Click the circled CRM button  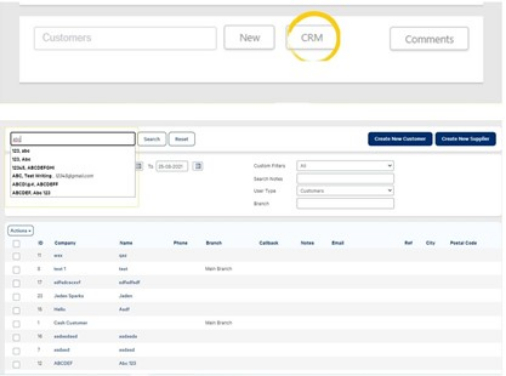[x=312, y=38]
